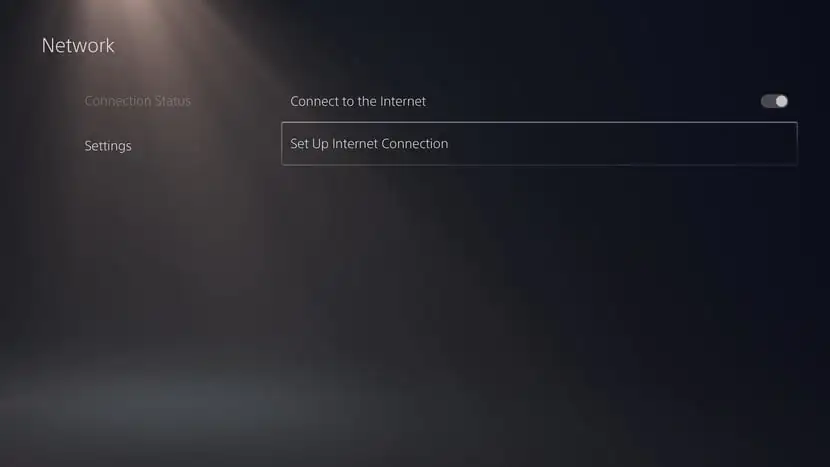
Task: Start internet connection setup
Action: [539, 143]
